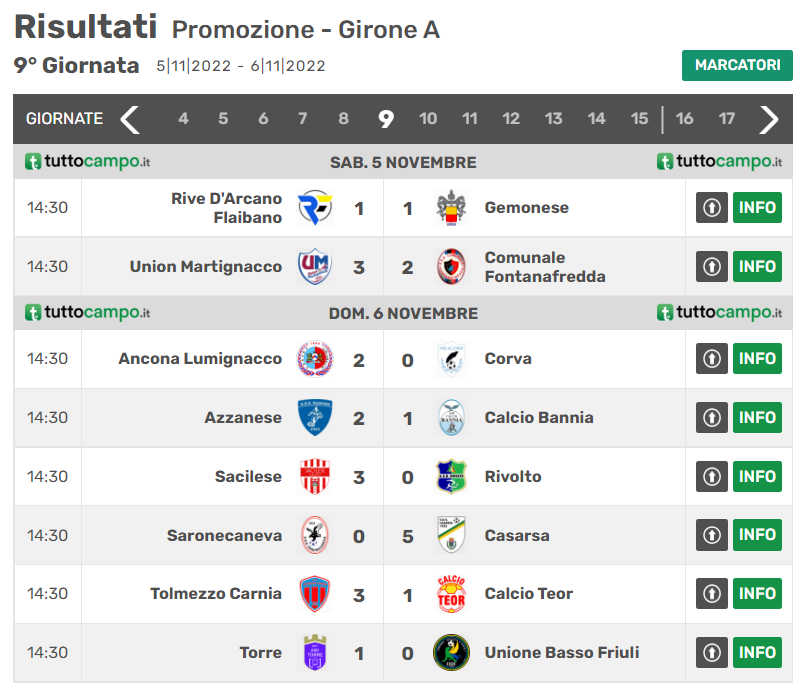Go to previous giornate with left chevron
Viewport: 801px width, 694px height.
[x=130, y=119]
